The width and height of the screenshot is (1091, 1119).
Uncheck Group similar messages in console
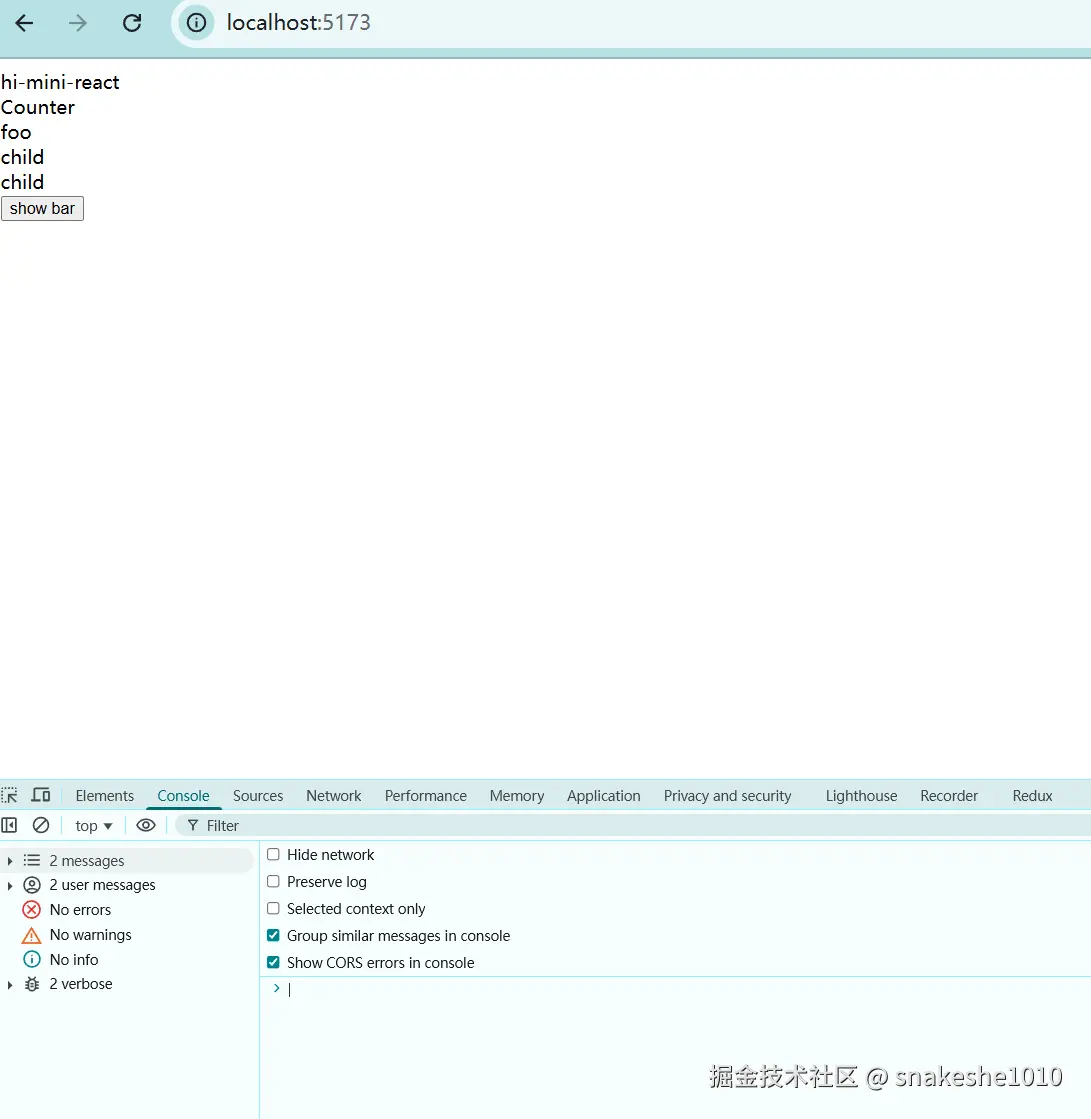click(273, 936)
